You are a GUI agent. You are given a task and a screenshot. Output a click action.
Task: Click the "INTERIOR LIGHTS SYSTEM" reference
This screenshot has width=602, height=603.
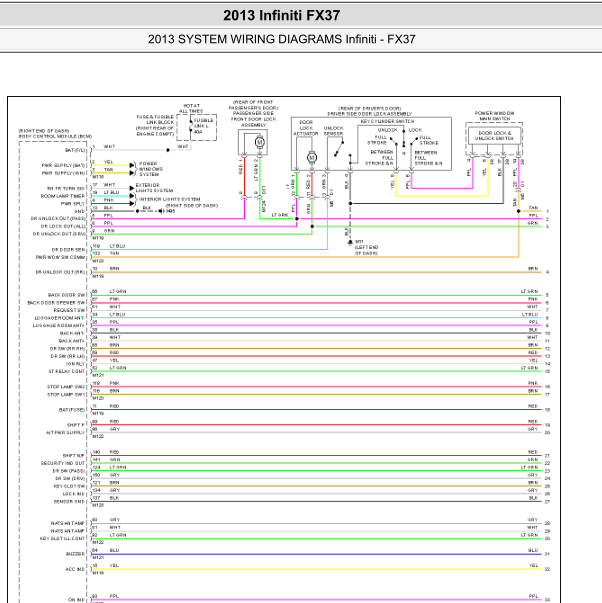coord(169,199)
